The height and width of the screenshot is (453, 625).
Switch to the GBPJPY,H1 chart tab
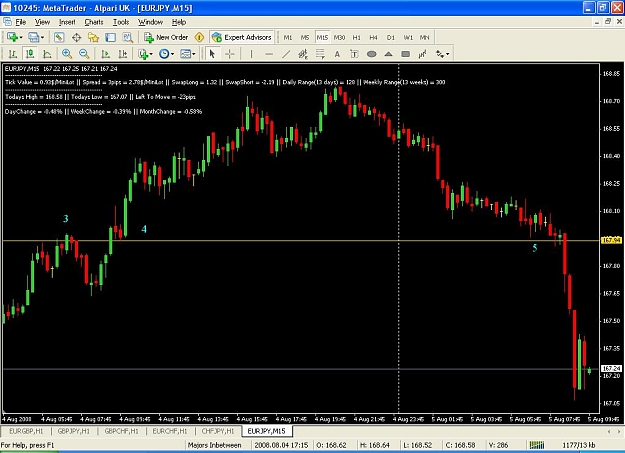coord(74,431)
